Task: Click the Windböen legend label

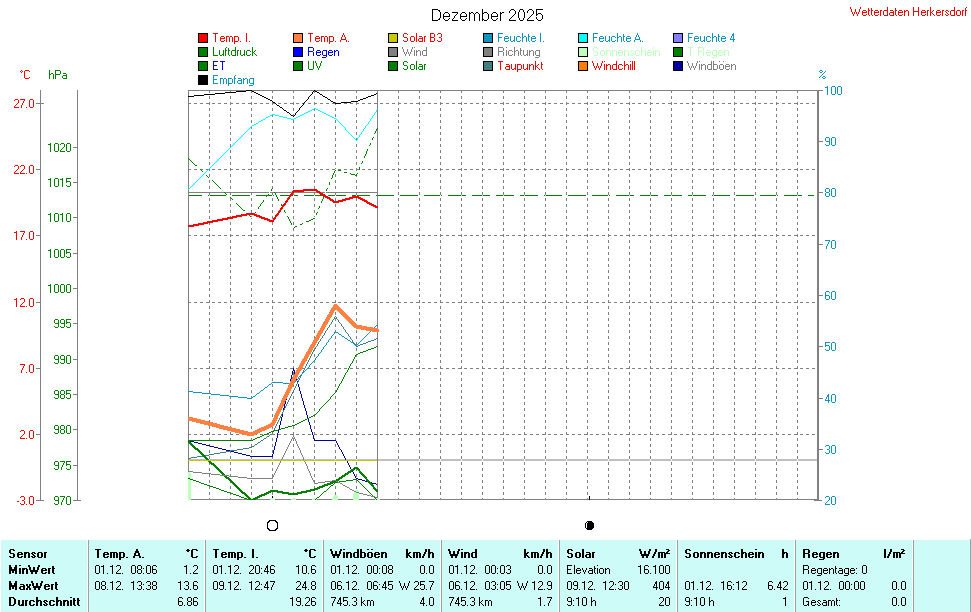Action: [711, 66]
